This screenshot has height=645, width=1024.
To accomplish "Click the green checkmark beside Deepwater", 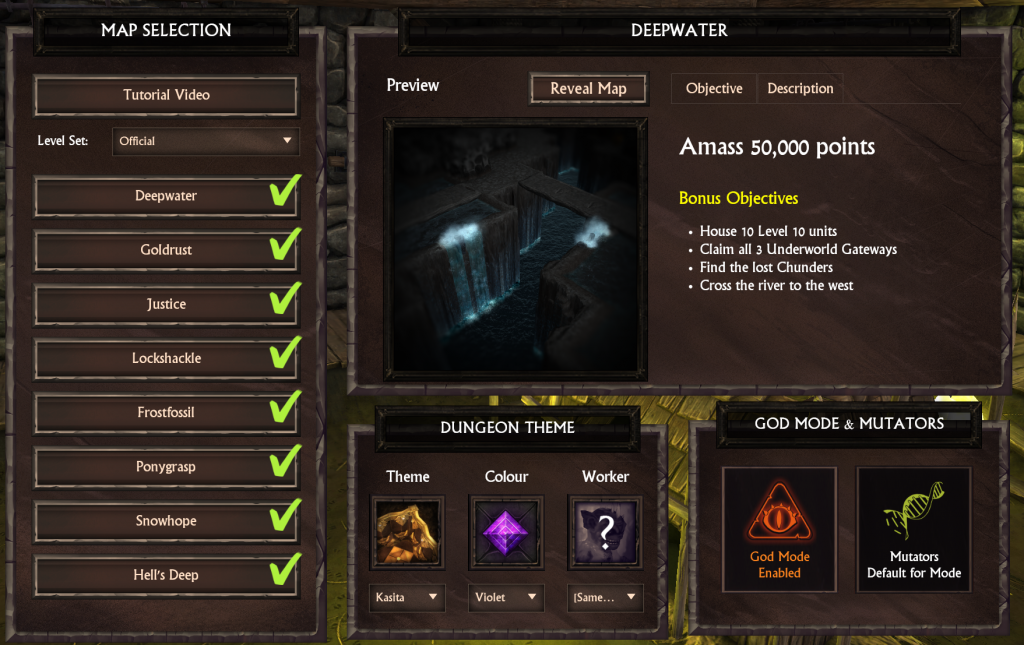I will 285,190.
